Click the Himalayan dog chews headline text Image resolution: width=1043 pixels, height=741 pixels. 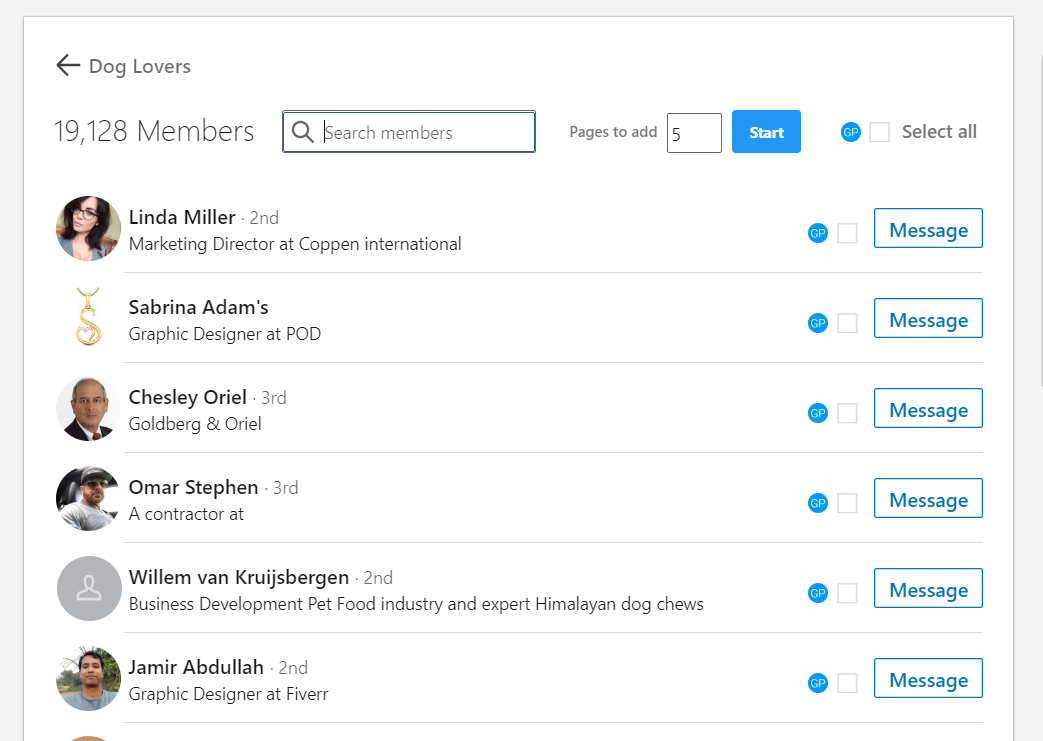[416, 604]
